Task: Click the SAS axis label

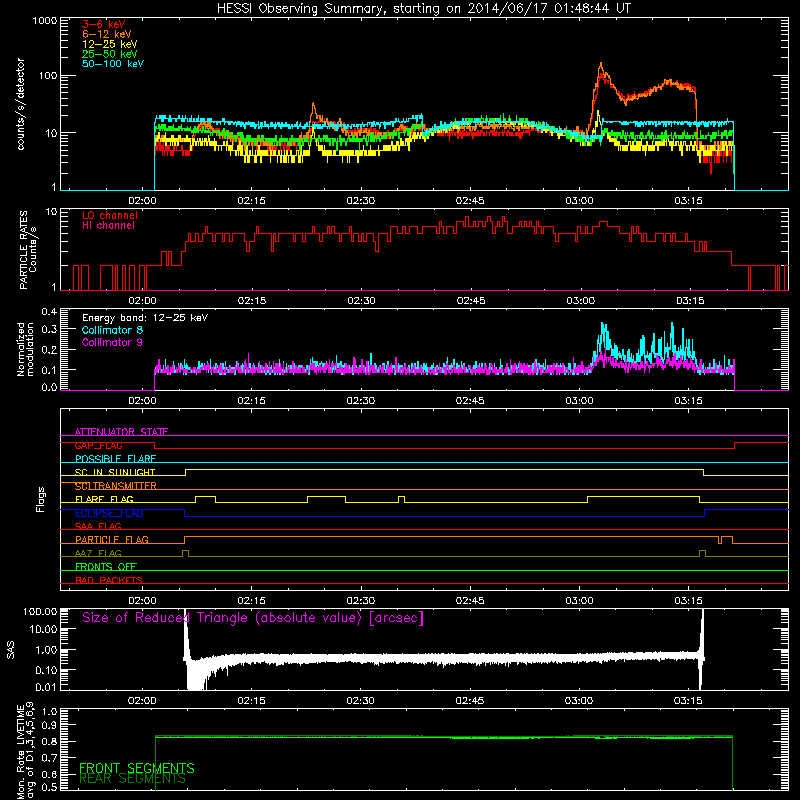Action: tap(10, 650)
